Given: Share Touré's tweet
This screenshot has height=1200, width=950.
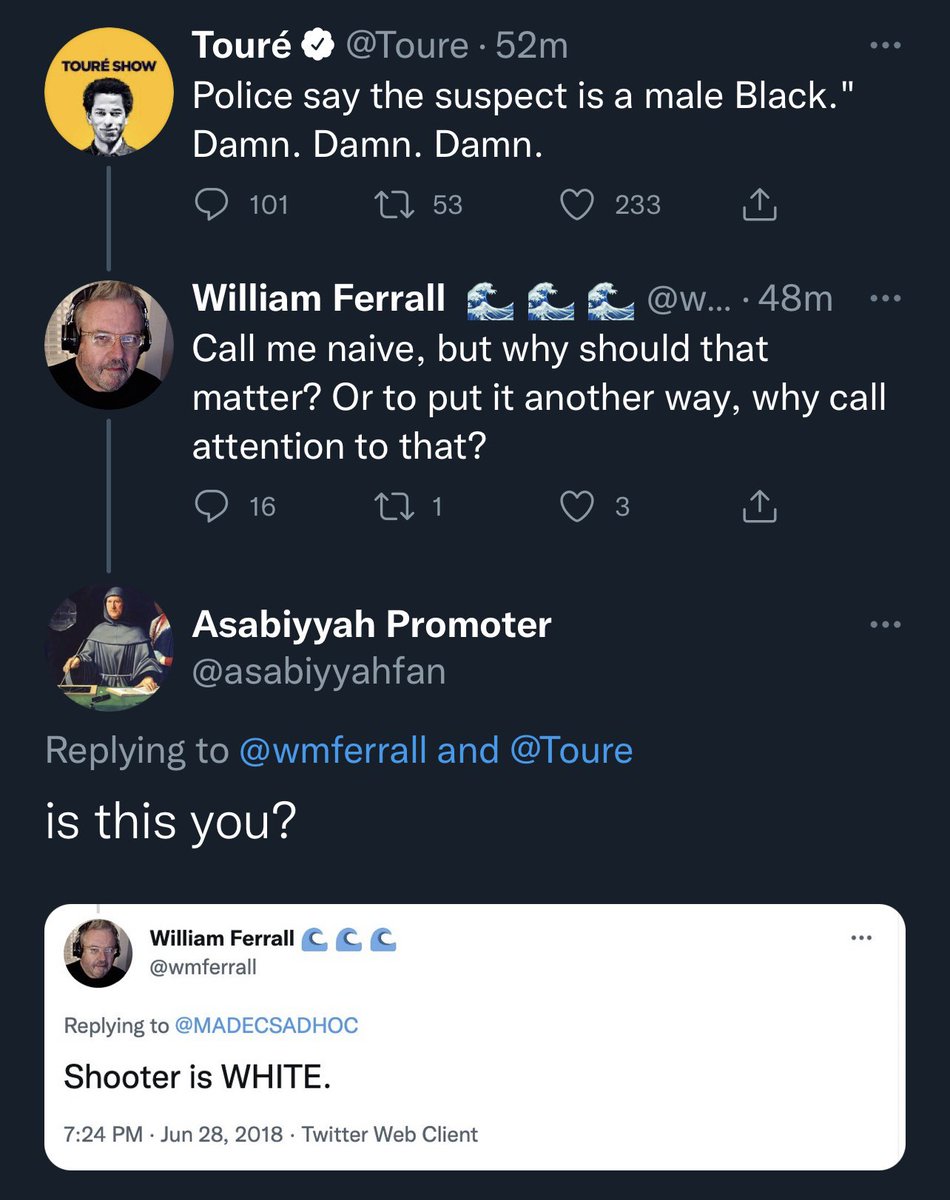Looking at the screenshot, I should click(759, 205).
